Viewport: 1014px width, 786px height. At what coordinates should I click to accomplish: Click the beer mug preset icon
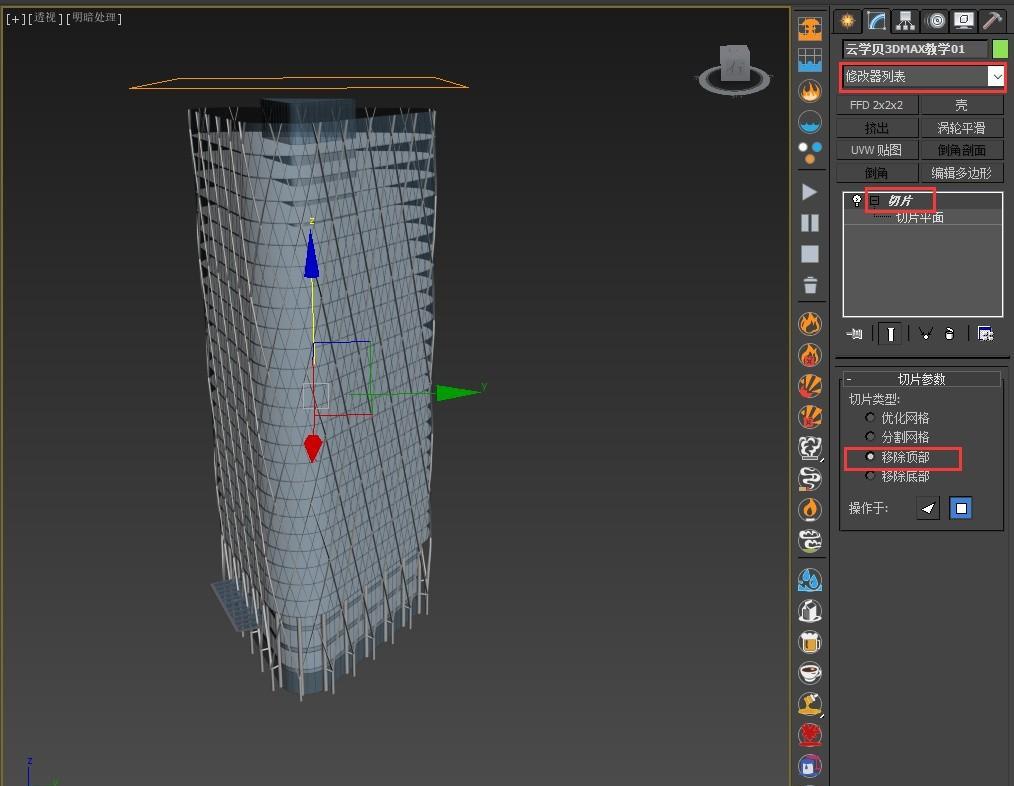[x=810, y=642]
